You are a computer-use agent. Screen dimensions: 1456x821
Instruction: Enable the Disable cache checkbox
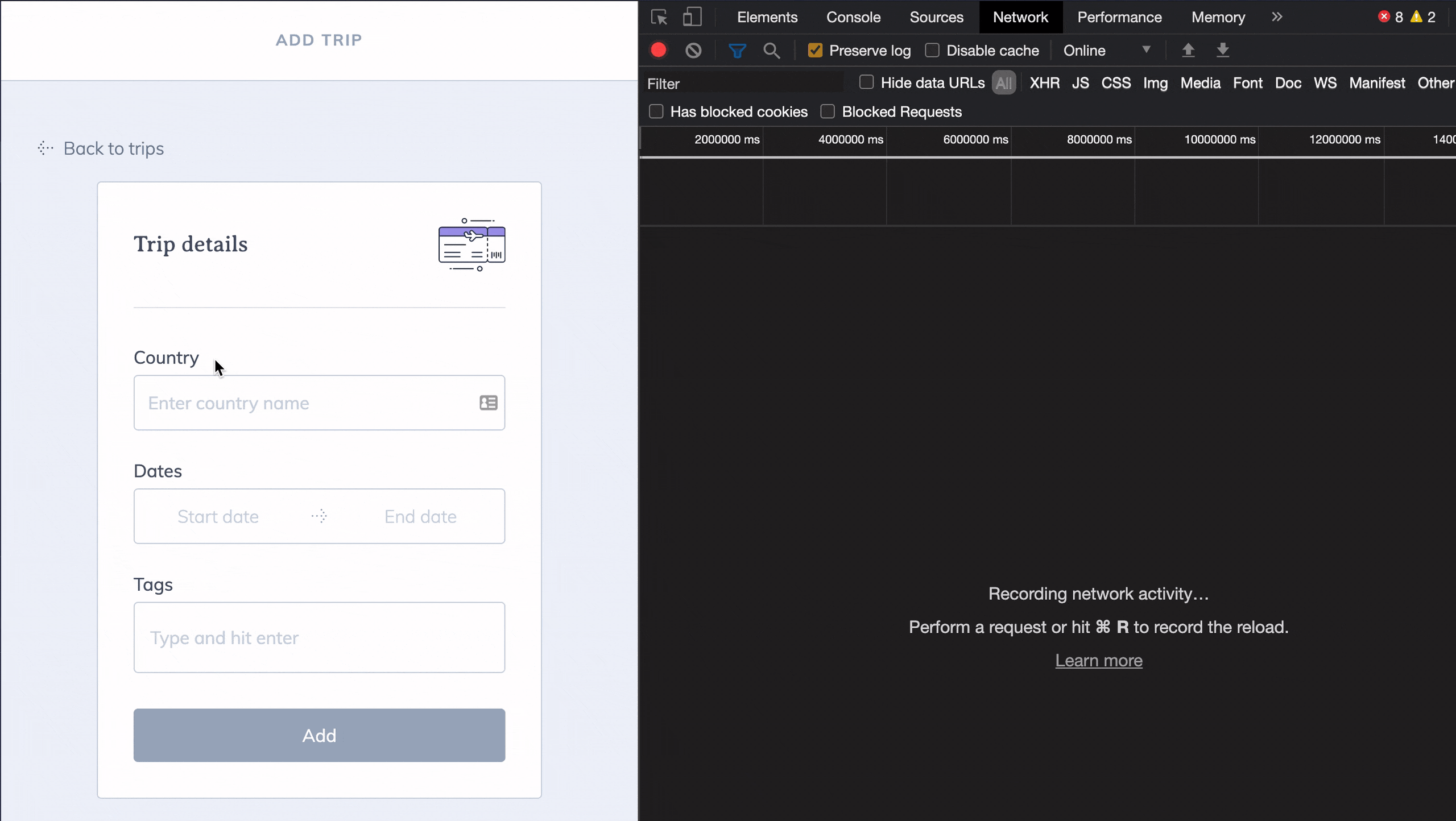(x=932, y=51)
